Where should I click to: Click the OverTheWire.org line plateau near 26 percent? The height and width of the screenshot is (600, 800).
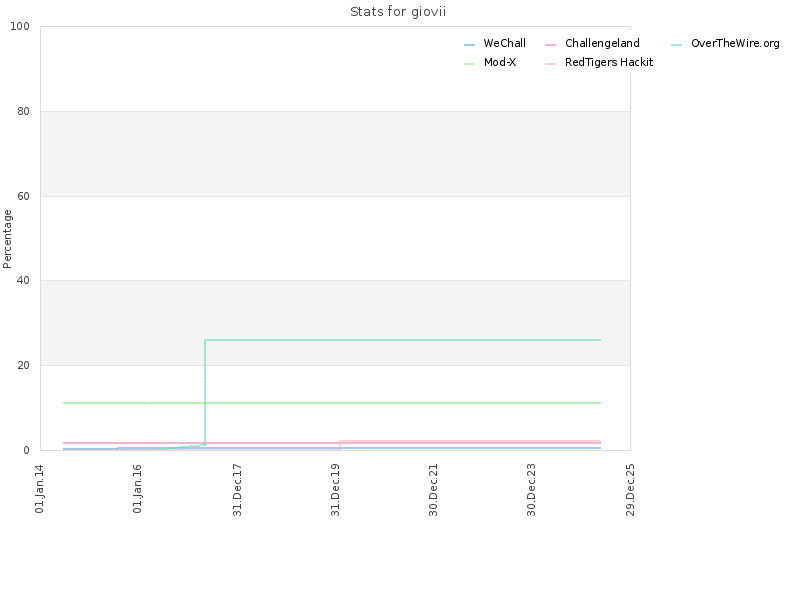[x=403, y=340]
